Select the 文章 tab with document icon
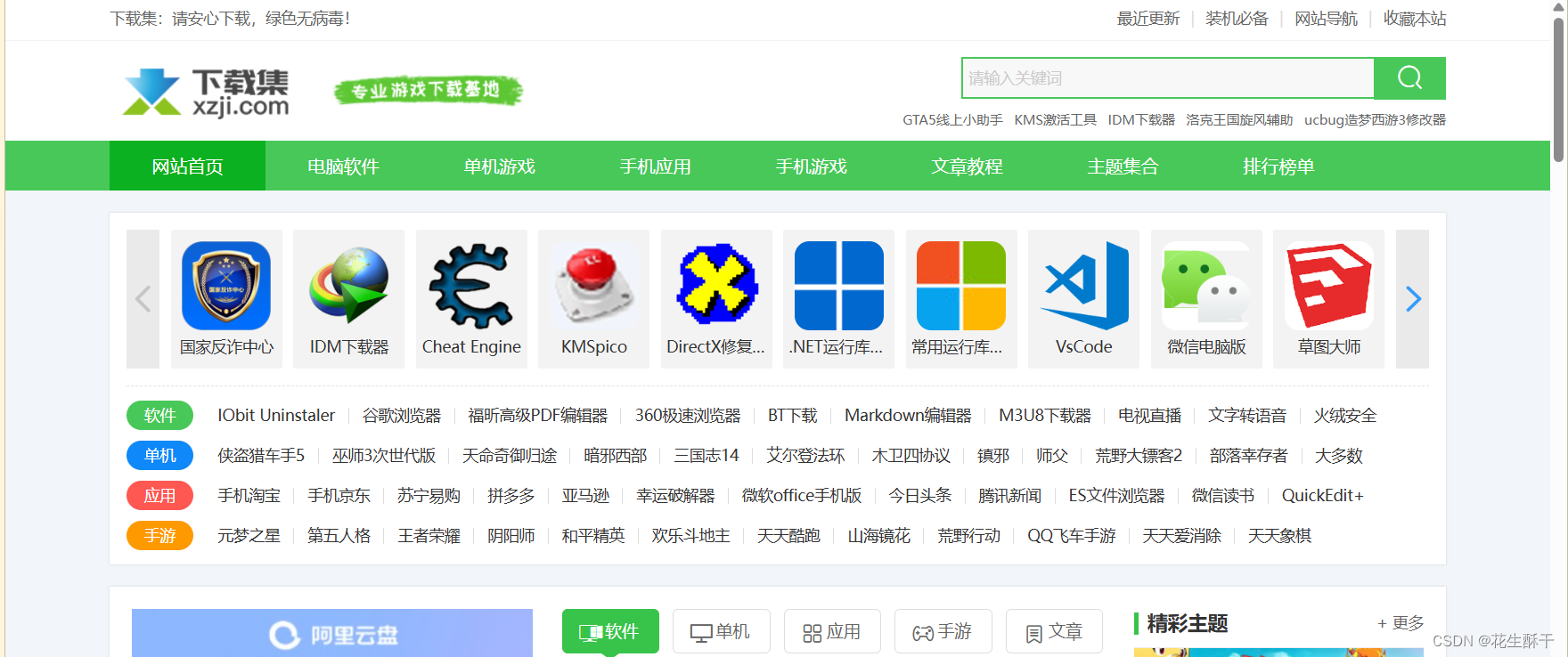This screenshot has width=1568, height=657. [1054, 631]
